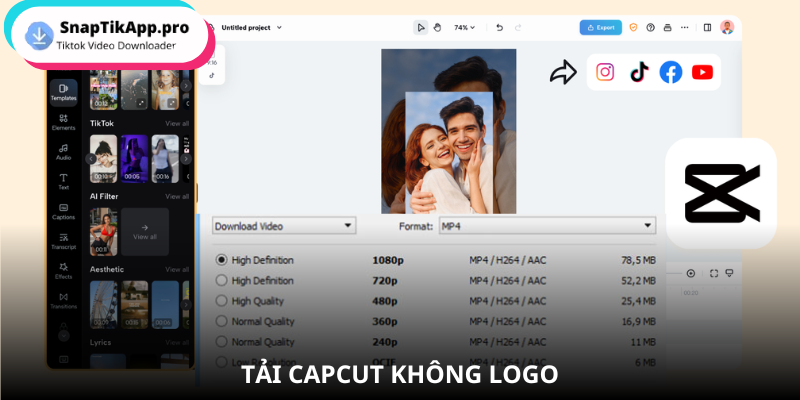This screenshot has width=800, height=400.
Task: Click the icon right of the fit-to-screen icon
Action: pyautogui.click(x=729, y=273)
